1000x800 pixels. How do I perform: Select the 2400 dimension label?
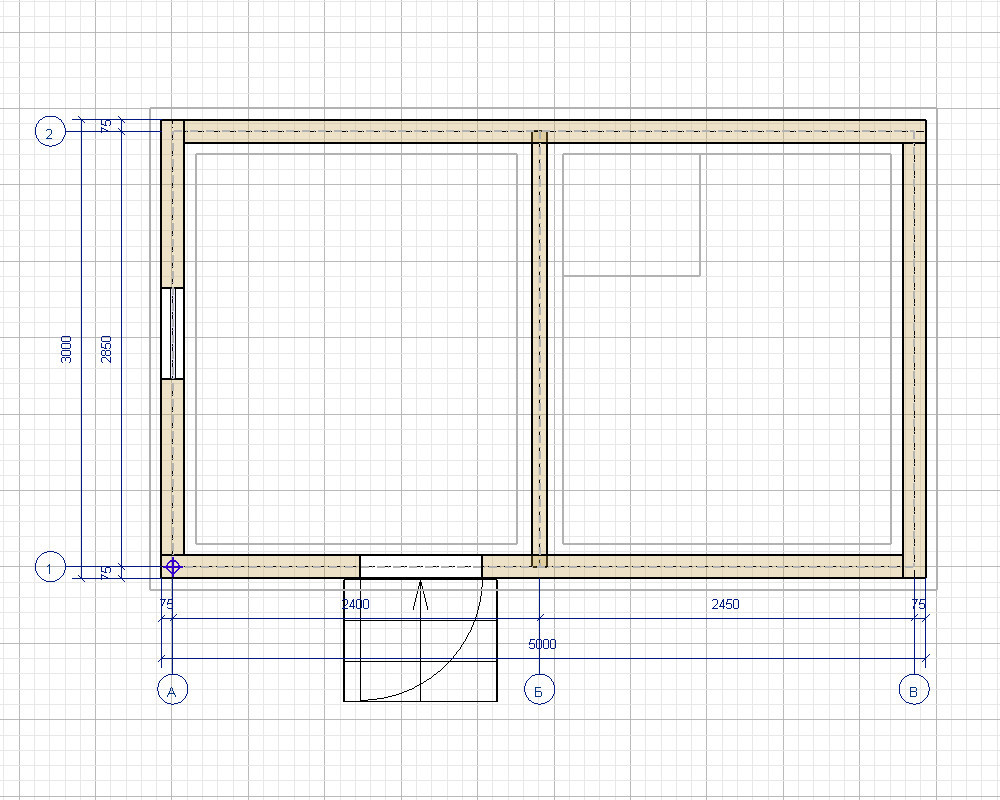click(356, 605)
